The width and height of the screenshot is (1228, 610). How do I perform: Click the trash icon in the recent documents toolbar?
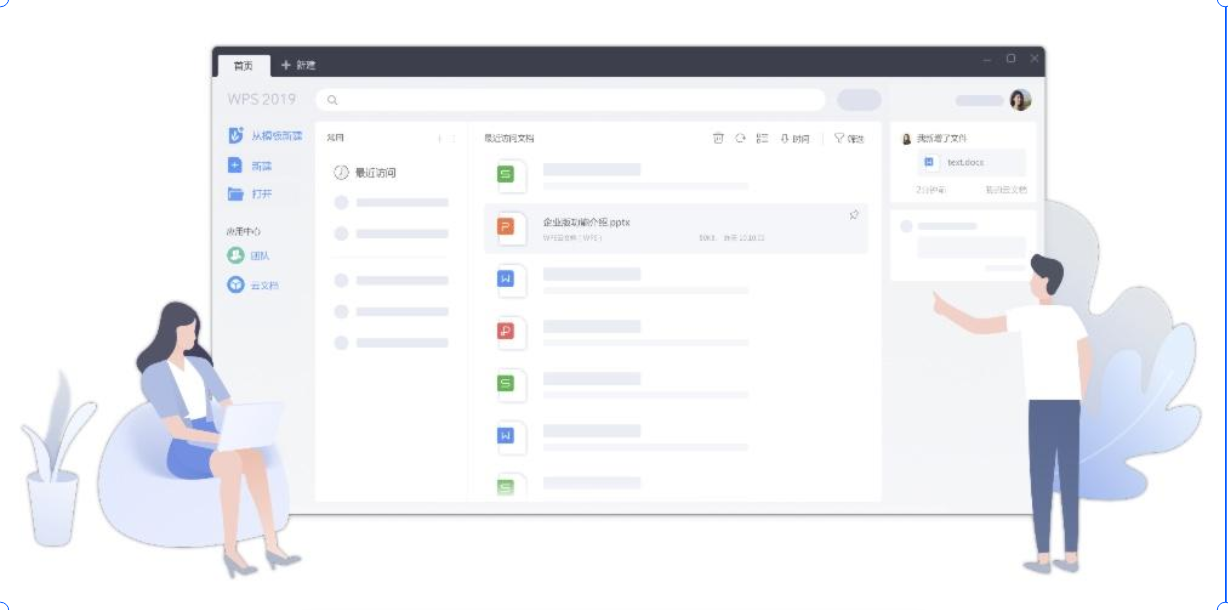click(x=718, y=139)
